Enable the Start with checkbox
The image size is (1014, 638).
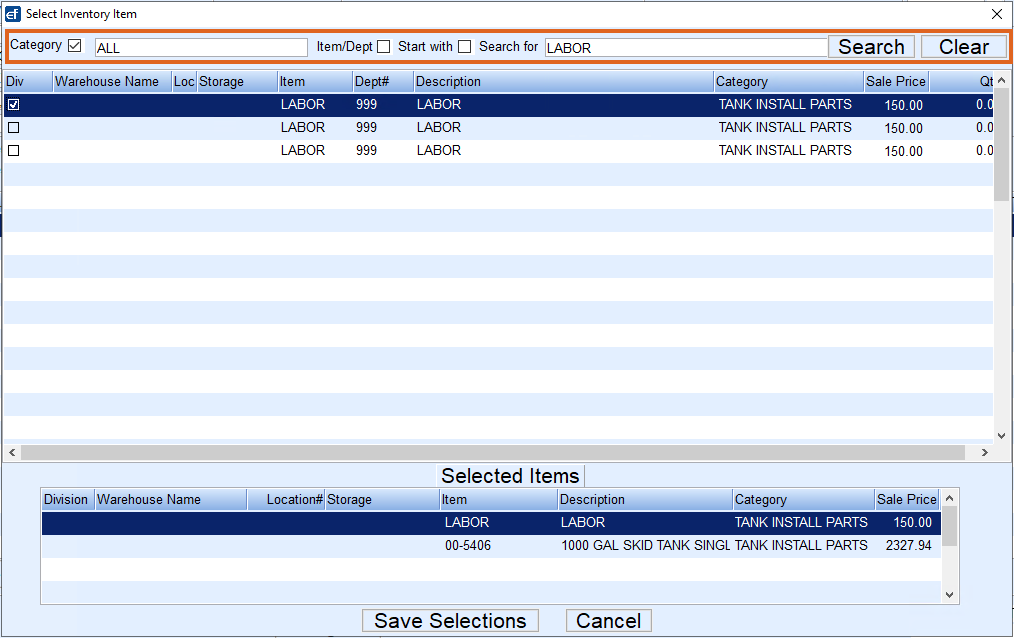pos(464,47)
